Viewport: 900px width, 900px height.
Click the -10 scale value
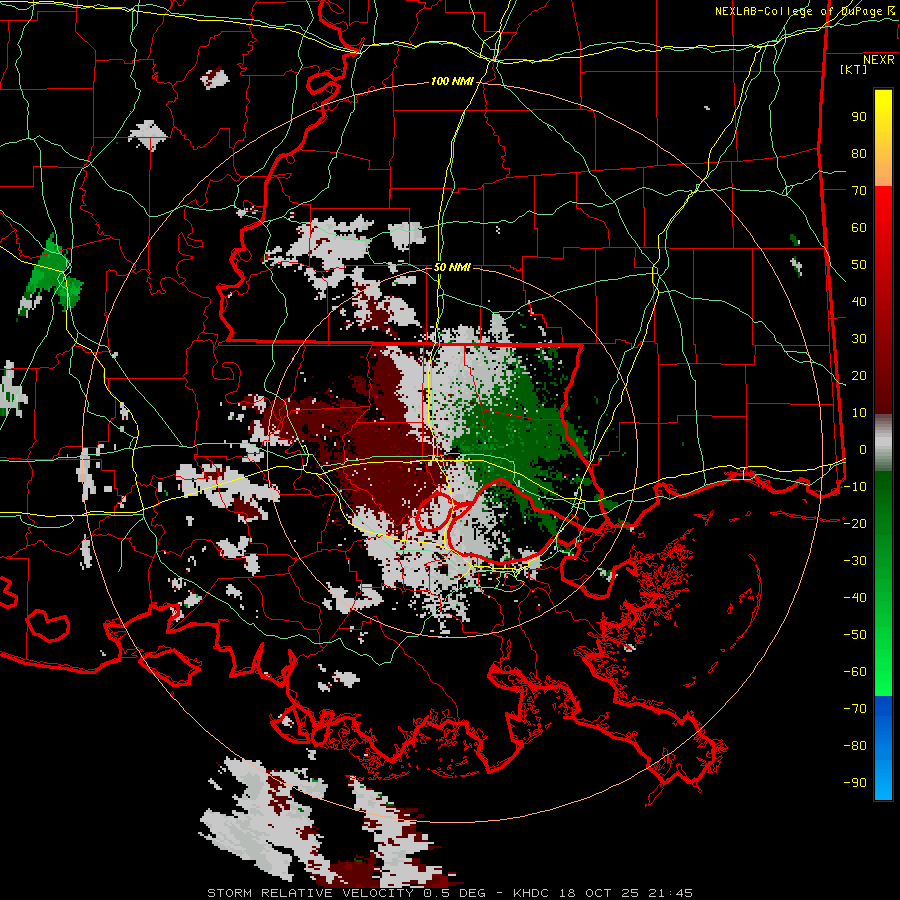(x=855, y=487)
